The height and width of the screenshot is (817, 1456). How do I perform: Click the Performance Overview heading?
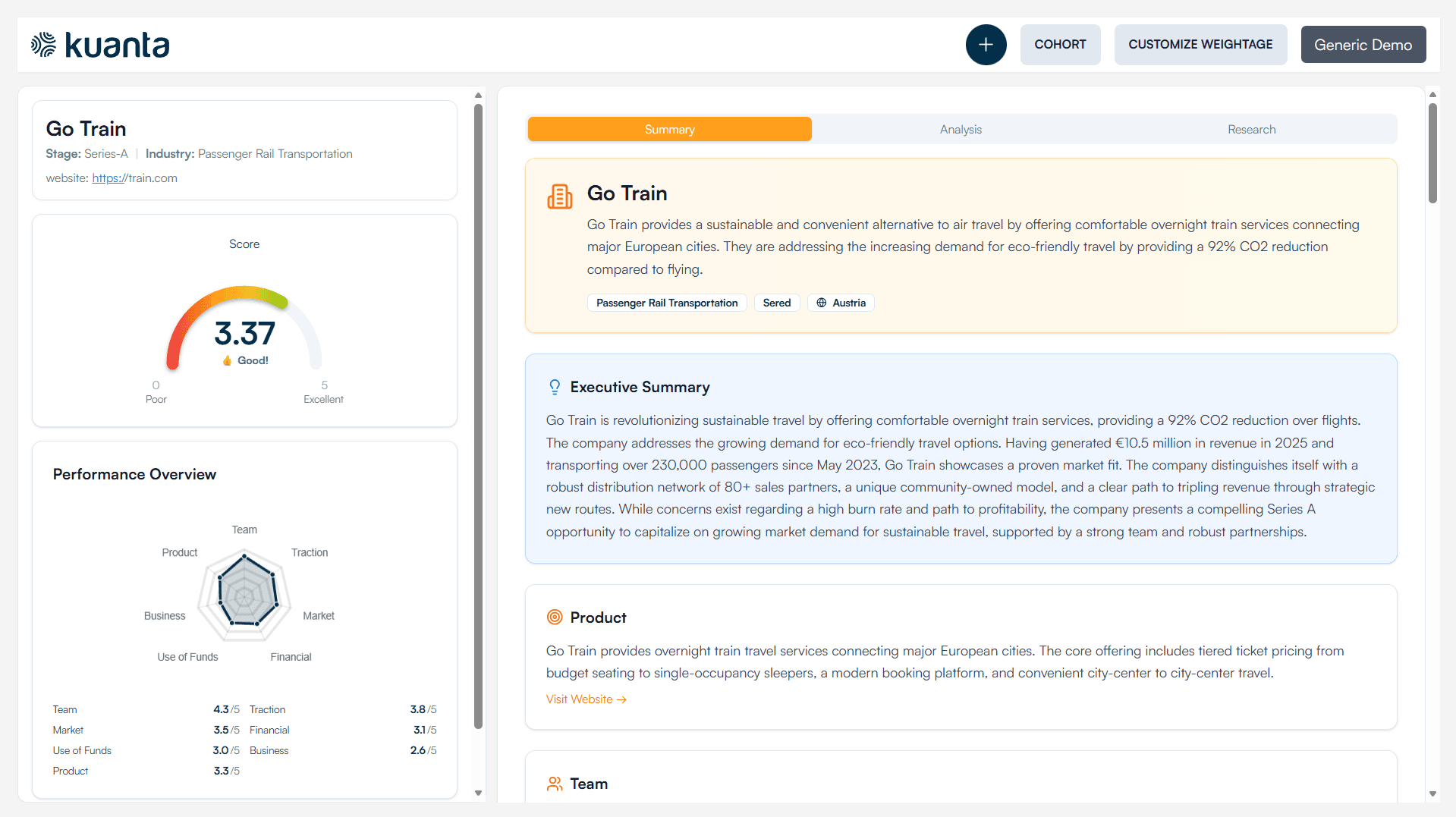point(134,474)
